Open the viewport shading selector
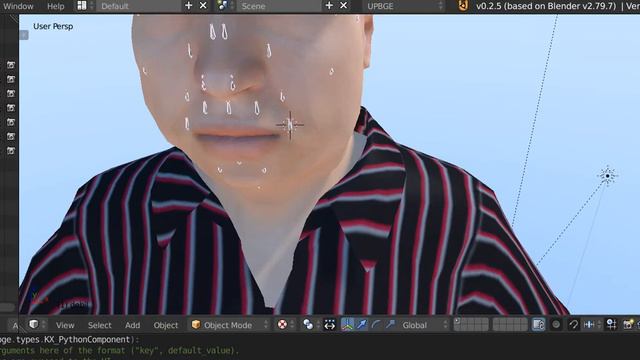640x360 pixels. pyautogui.click(x=285, y=325)
